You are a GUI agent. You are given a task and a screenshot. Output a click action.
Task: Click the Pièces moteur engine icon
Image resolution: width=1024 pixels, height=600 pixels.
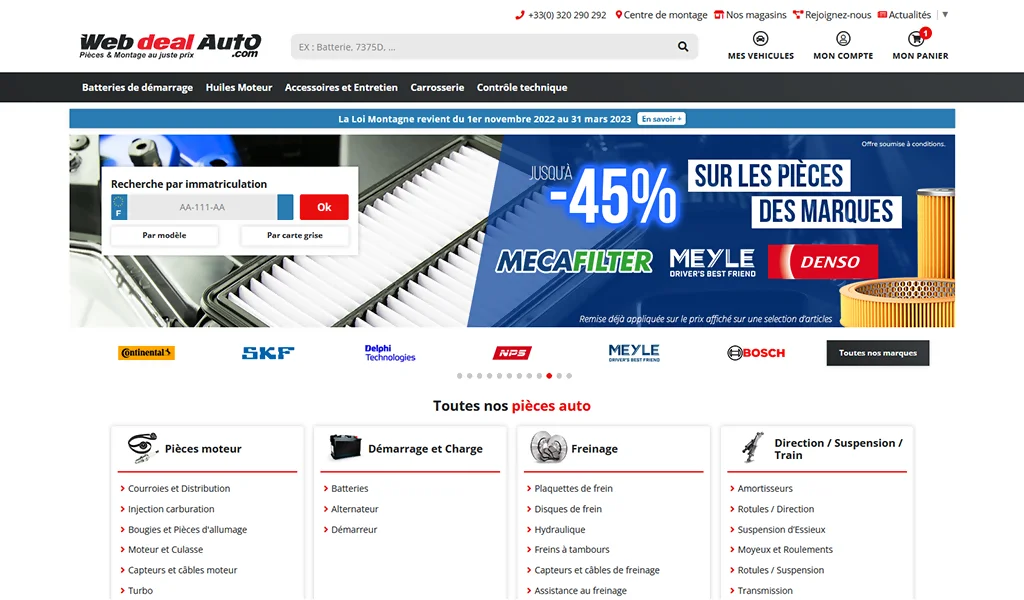tap(143, 447)
